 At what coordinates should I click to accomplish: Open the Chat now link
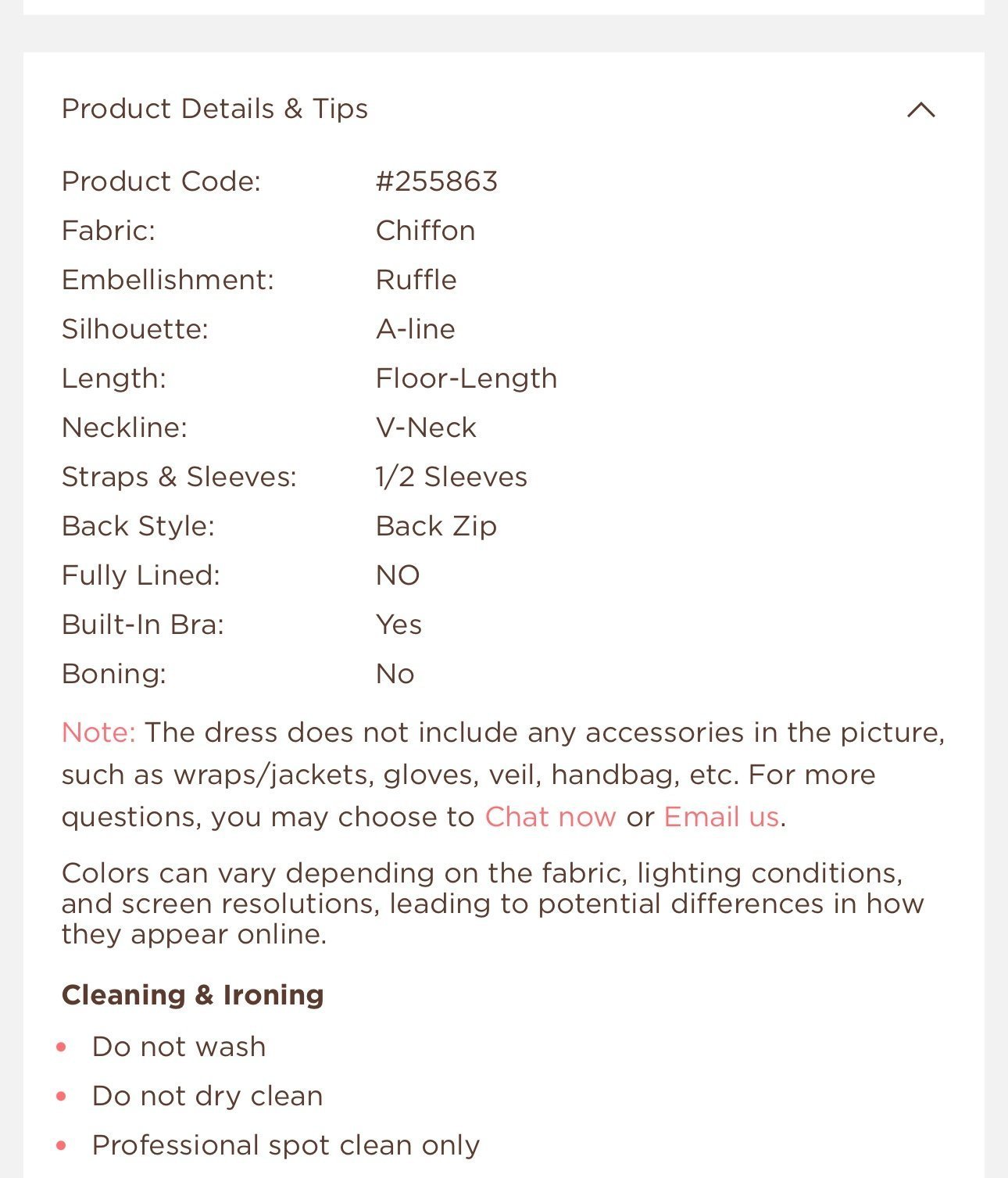pyautogui.click(x=550, y=817)
